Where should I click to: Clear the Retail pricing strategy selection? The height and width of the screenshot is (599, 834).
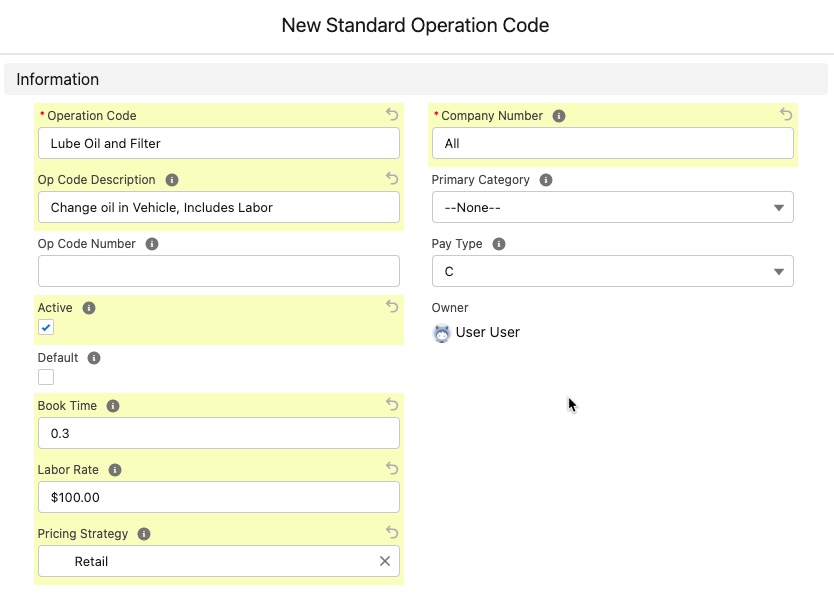tap(385, 561)
